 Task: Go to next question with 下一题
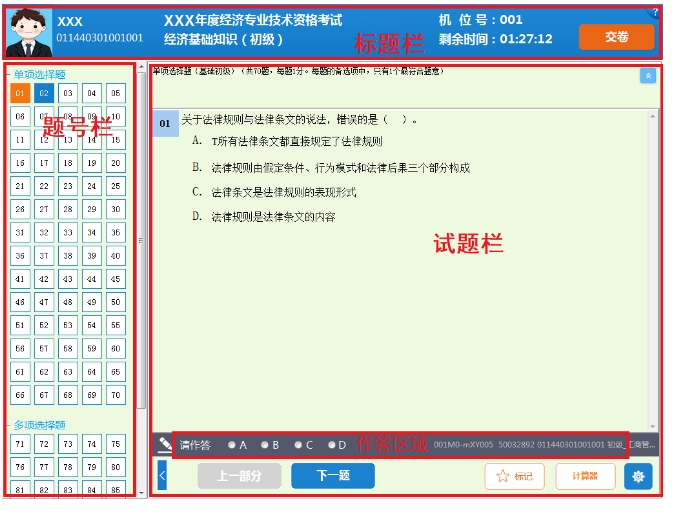pos(332,476)
